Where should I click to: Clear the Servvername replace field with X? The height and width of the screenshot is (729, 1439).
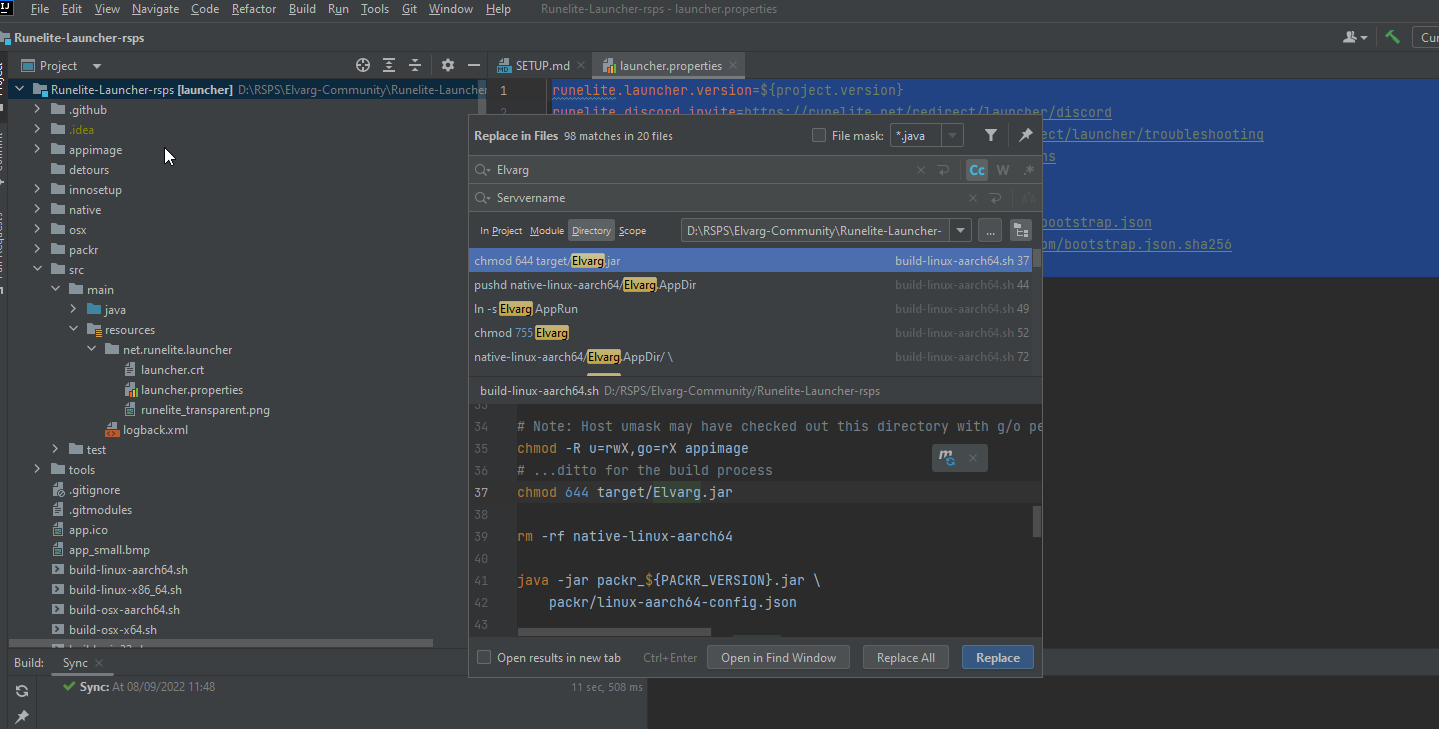coord(972,198)
